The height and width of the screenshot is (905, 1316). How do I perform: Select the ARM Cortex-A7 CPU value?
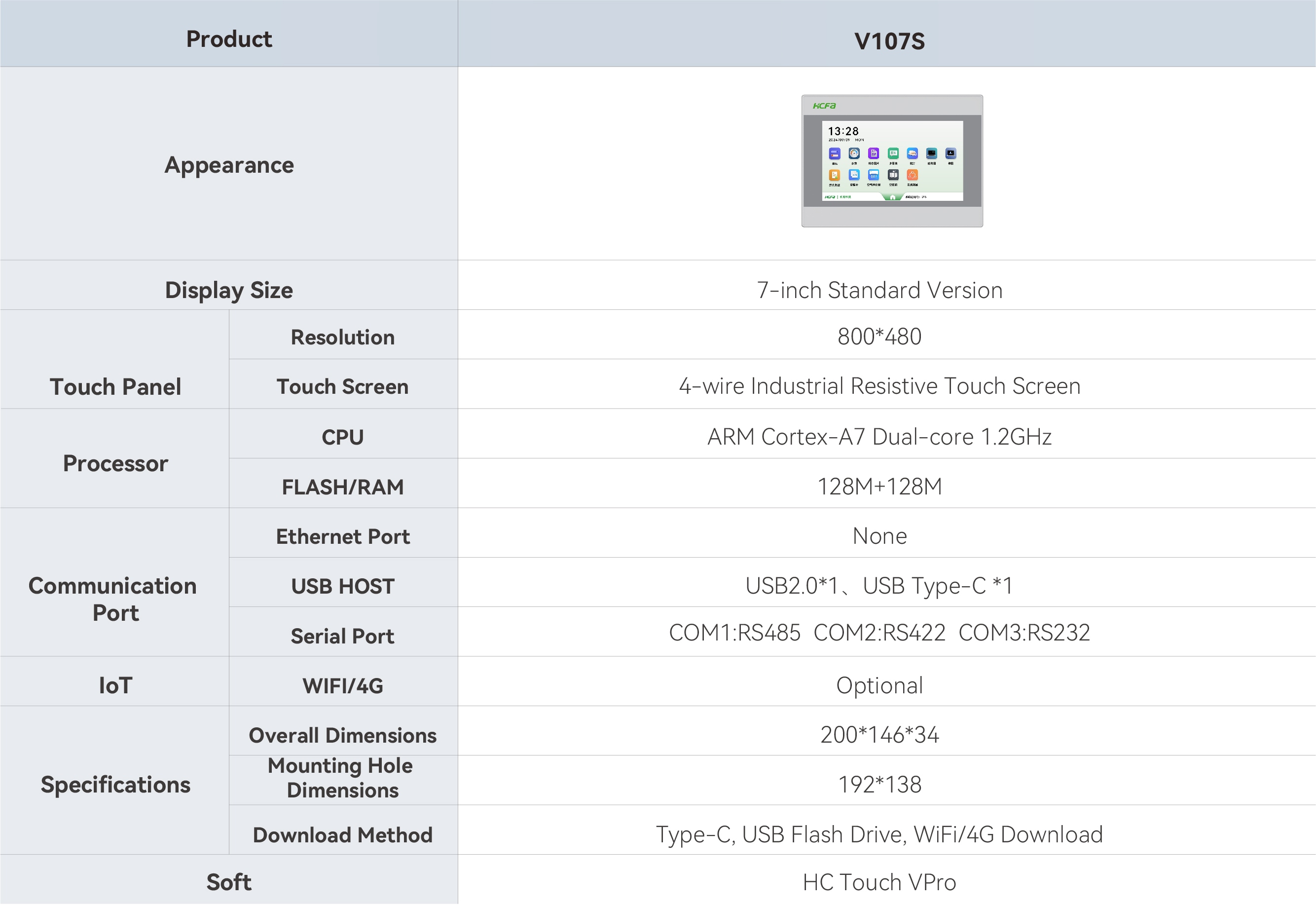879,437
